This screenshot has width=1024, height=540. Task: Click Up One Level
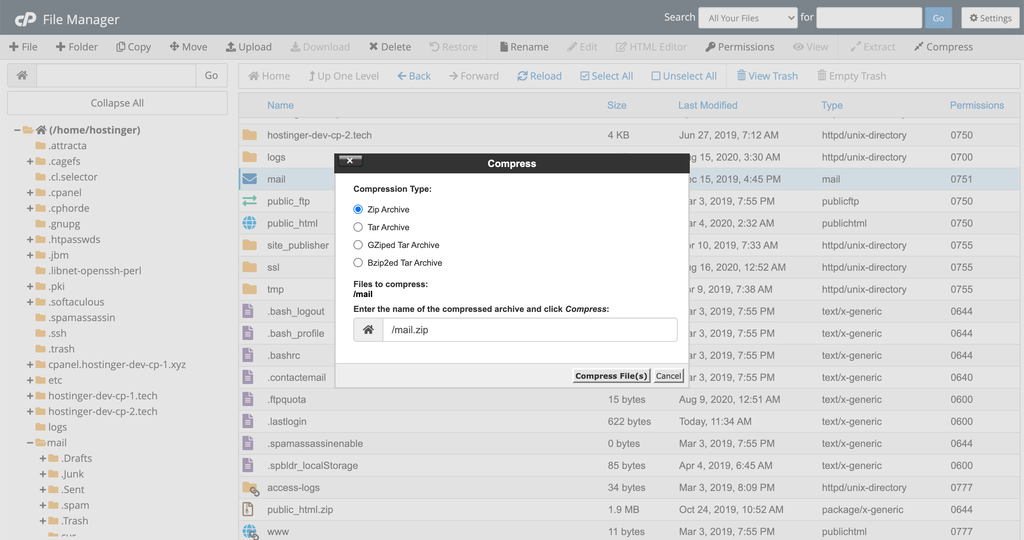pos(344,76)
